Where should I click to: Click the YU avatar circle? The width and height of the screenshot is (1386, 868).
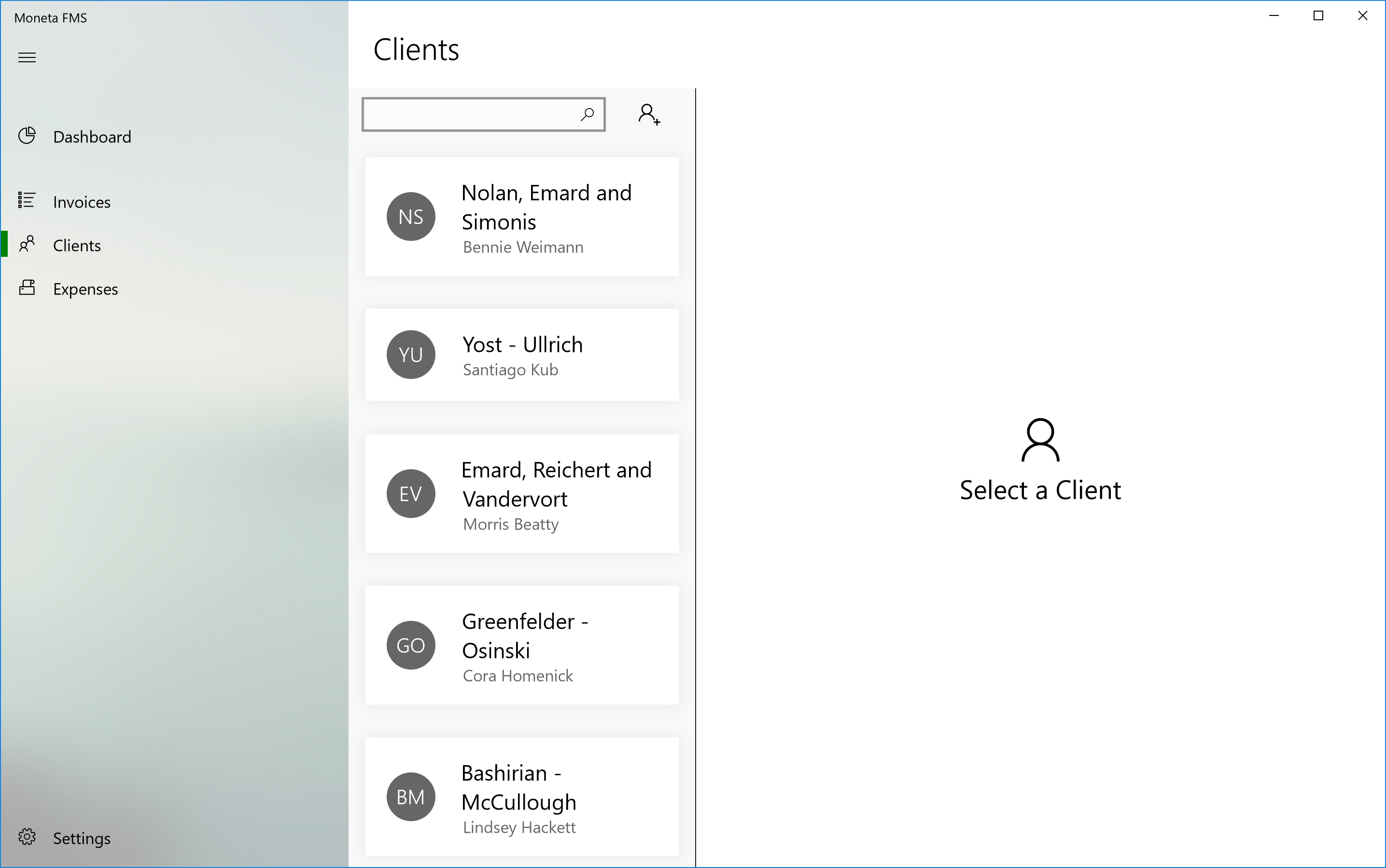pos(410,354)
